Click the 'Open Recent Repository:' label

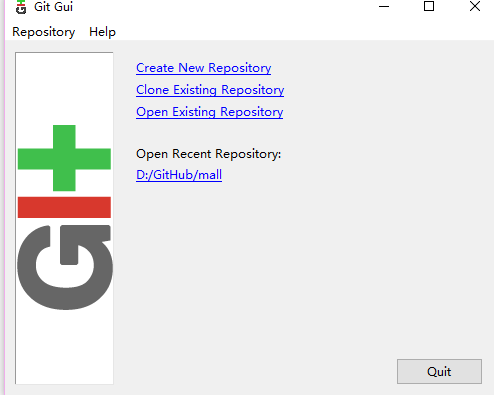pos(209,154)
